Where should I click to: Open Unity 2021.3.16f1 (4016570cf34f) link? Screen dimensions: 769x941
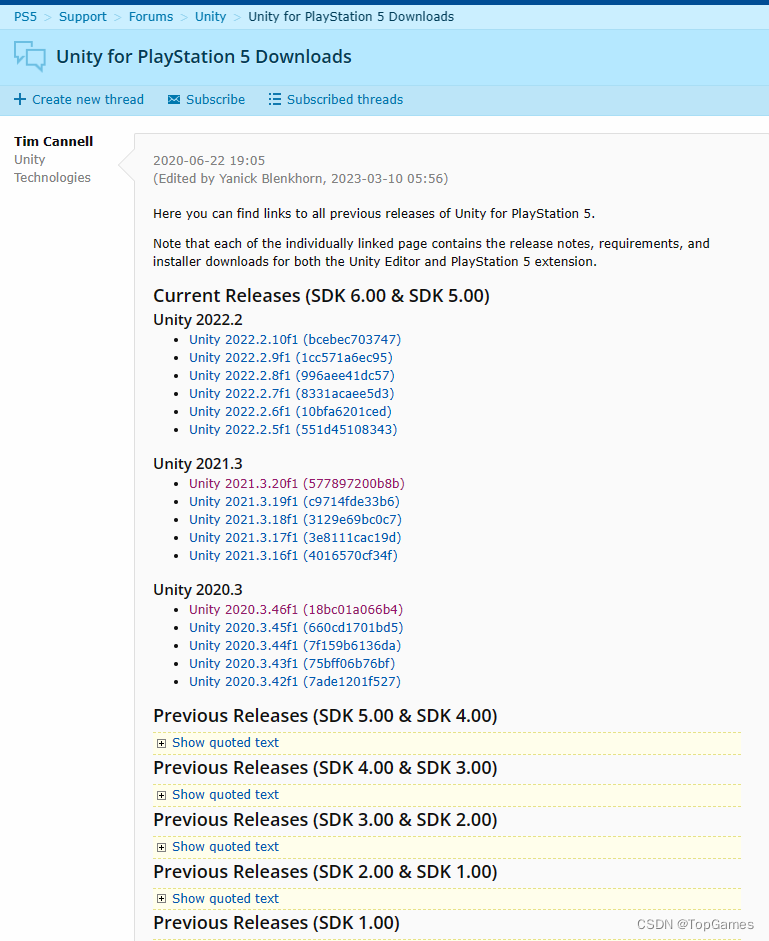[293, 556]
